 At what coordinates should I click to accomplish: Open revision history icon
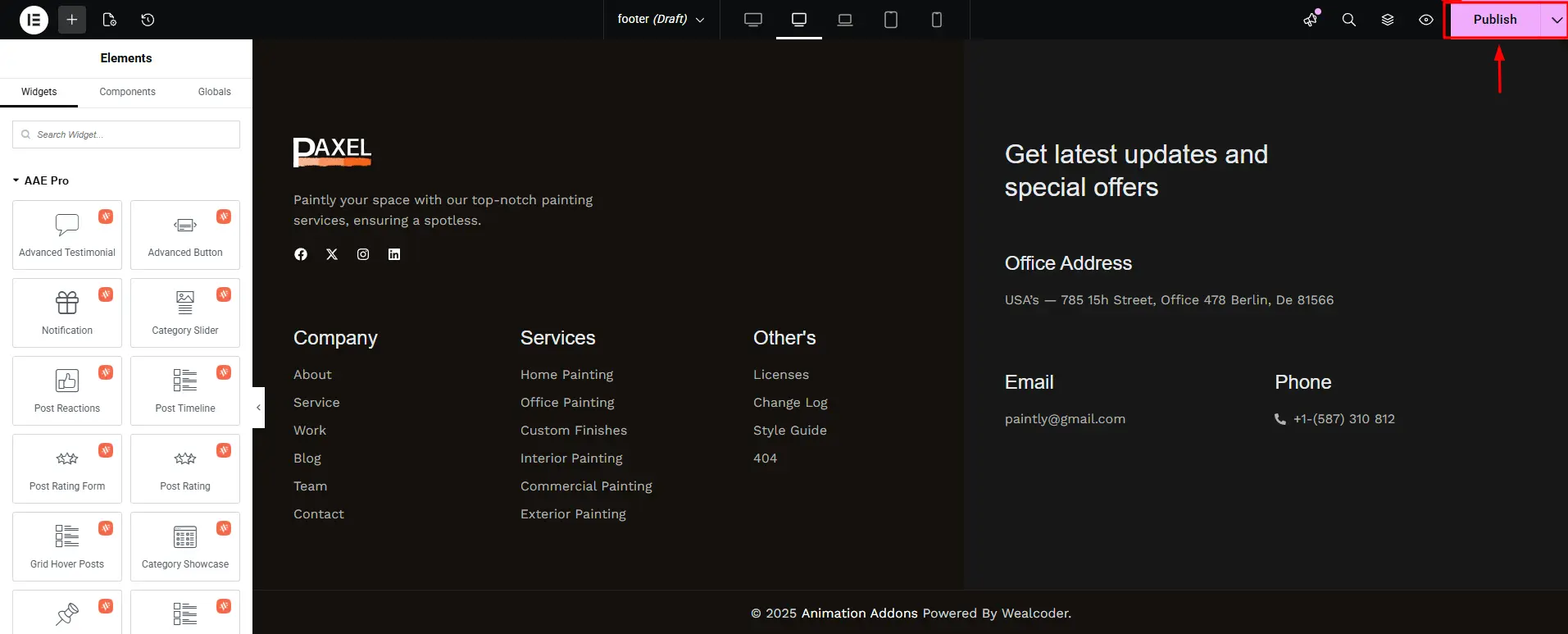click(148, 20)
